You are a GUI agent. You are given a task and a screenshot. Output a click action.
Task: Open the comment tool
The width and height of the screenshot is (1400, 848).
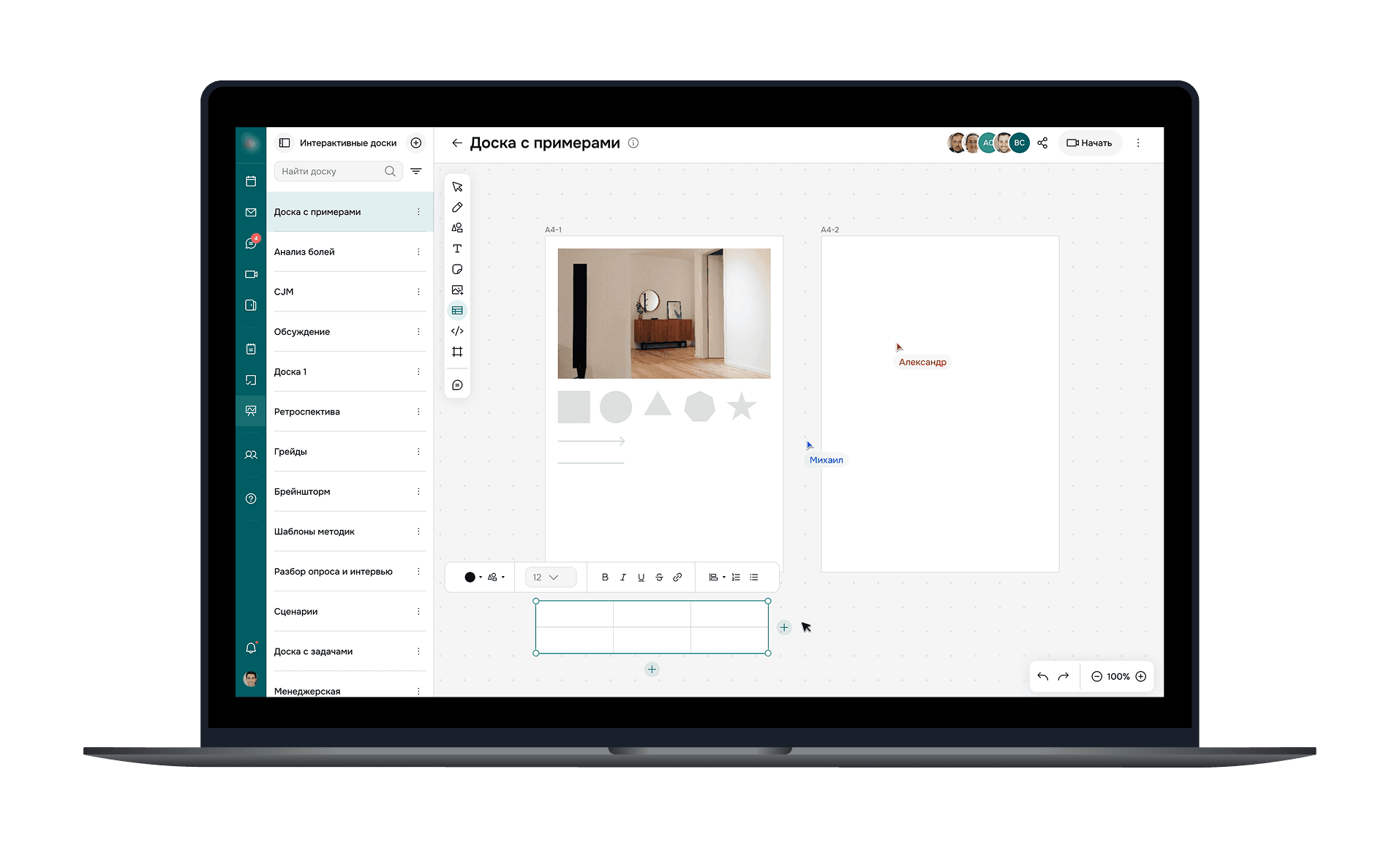457,385
